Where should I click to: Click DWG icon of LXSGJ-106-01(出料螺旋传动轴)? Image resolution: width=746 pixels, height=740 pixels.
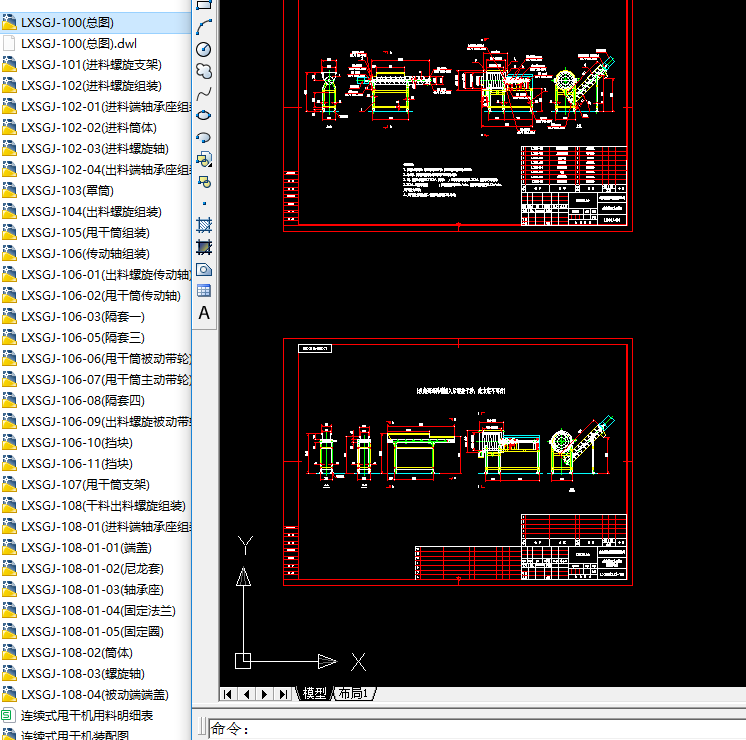(9, 275)
